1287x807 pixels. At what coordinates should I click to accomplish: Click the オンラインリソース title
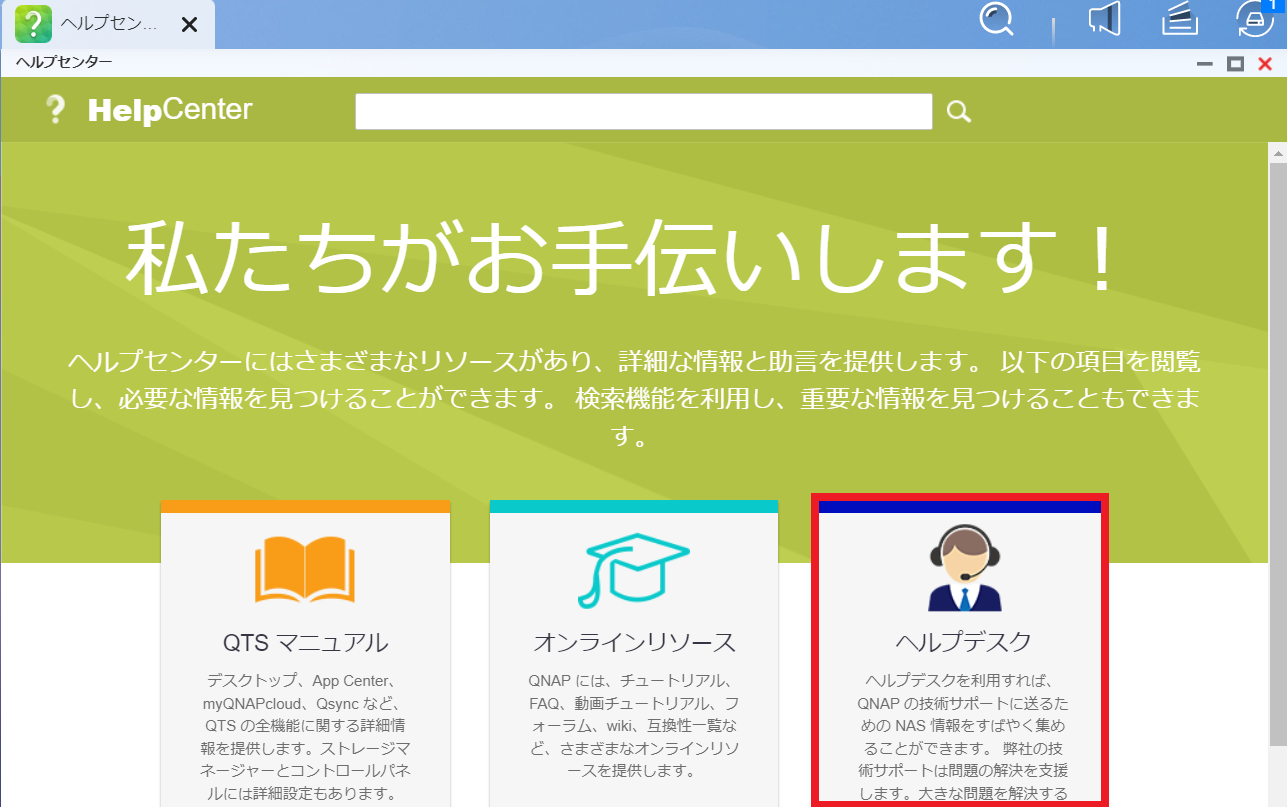click(x=634, y=642)
